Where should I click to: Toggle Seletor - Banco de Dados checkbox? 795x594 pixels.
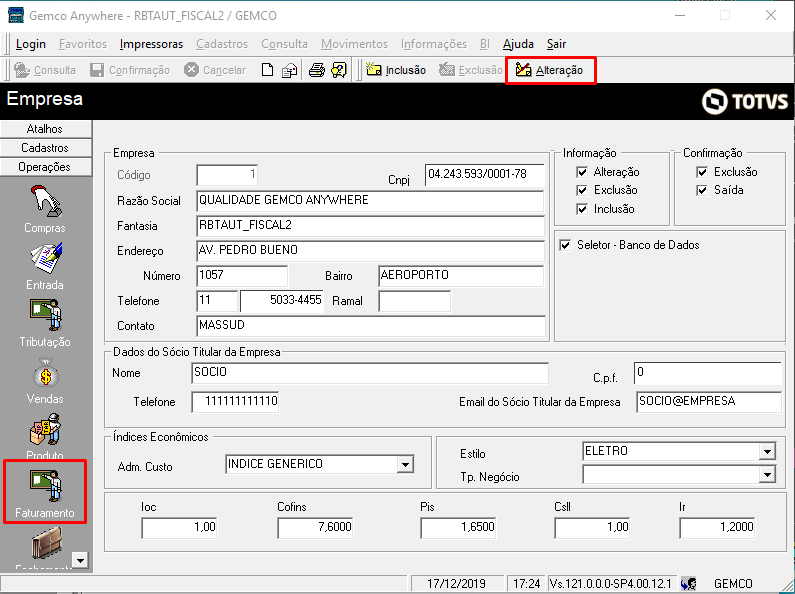pyautogui.click(x=565, y=245)
